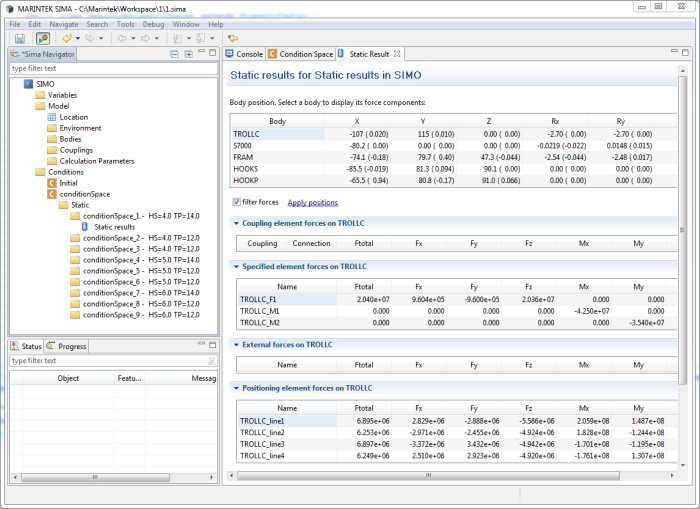Click the Apply positions link
Image resolution: width=700 pixels, height=509 pixels.
pyautogui.click(x=313, y=203)
